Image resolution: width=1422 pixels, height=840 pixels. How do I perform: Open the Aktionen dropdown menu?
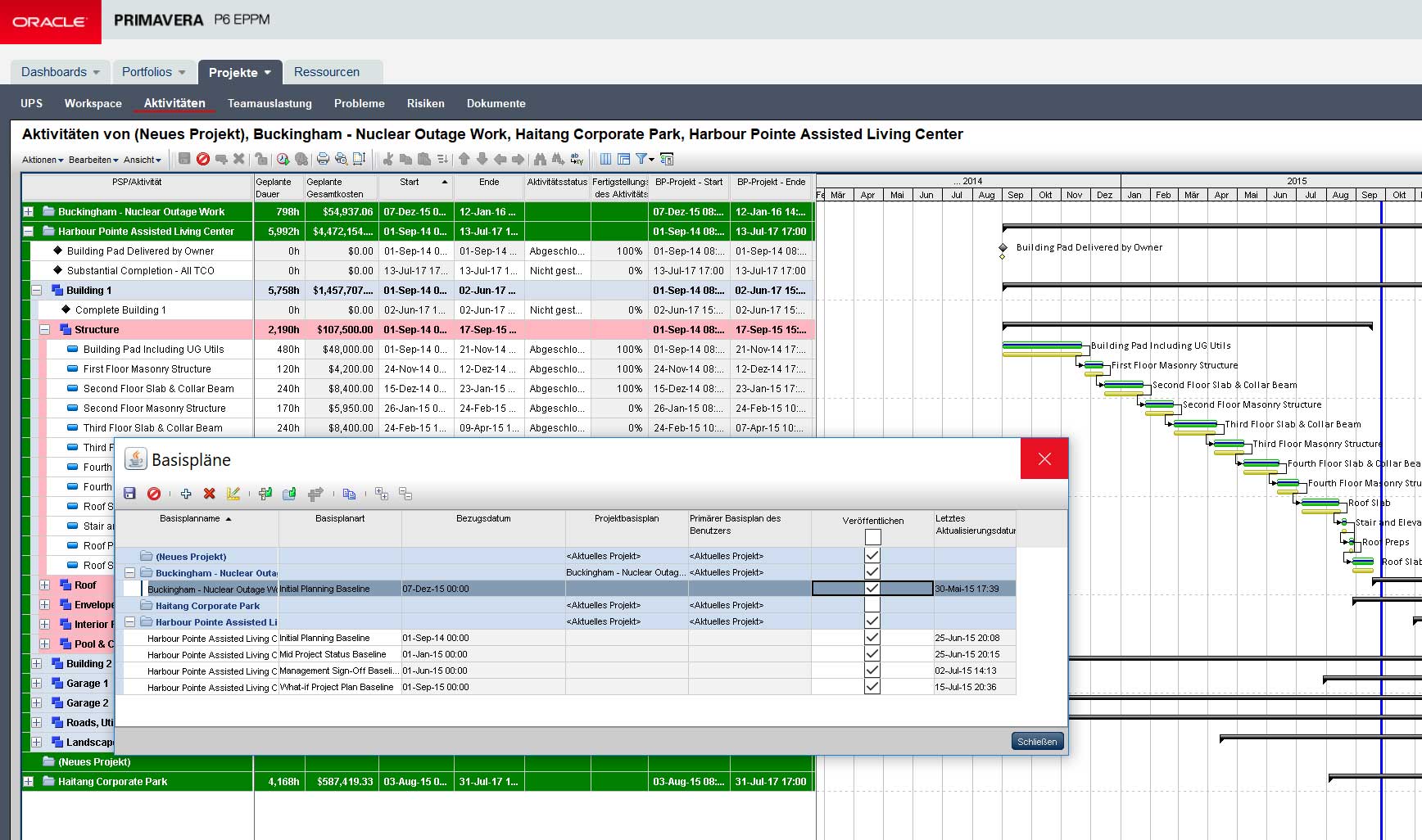click(x=43, y=160)
